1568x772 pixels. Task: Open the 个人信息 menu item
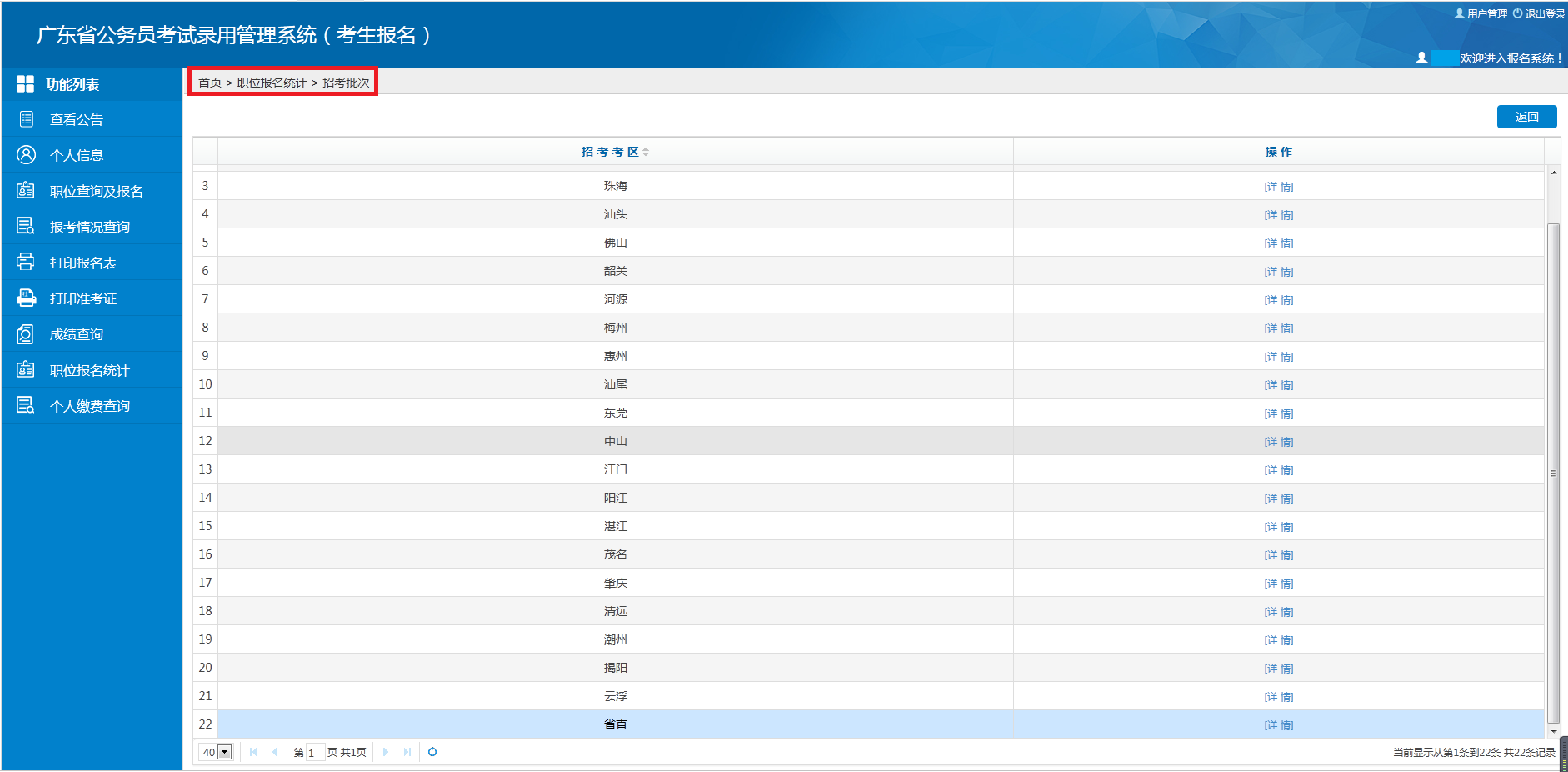(x=92, y=155)
